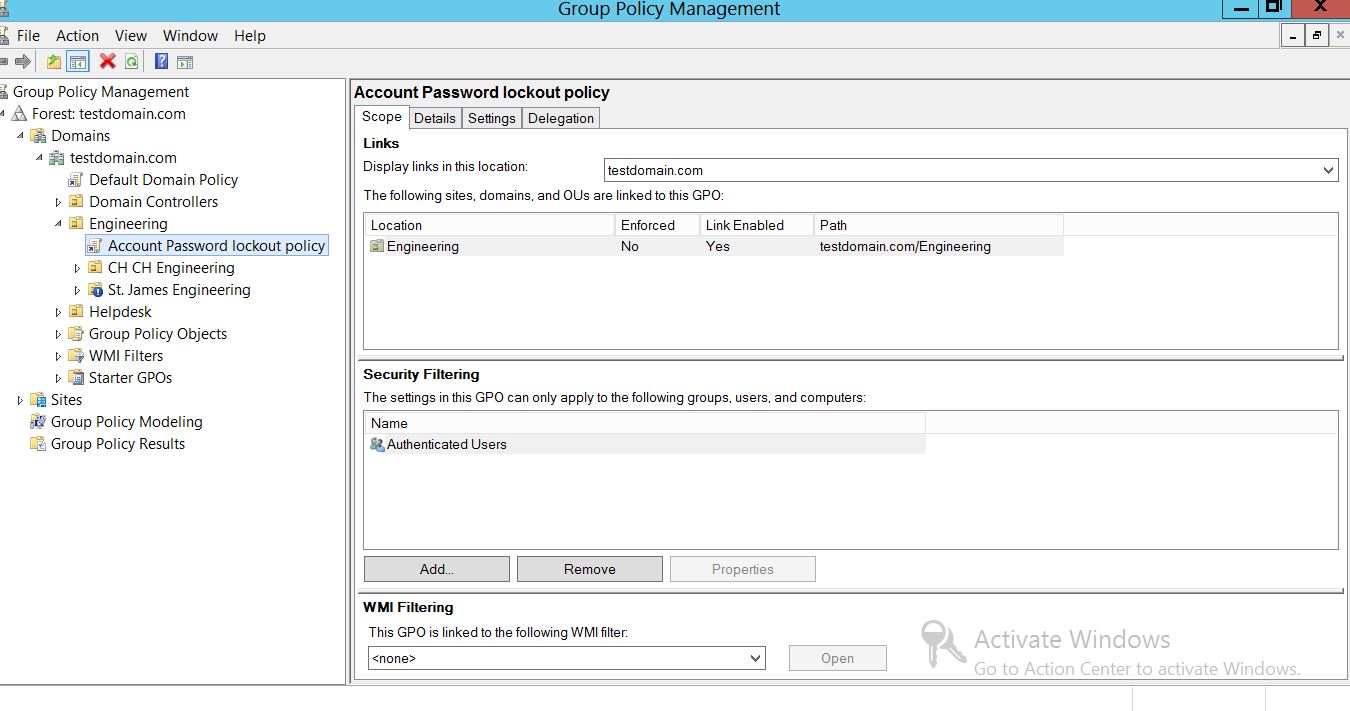
Task: Expand the WMI Filters node
Action: tap(58, 356)
